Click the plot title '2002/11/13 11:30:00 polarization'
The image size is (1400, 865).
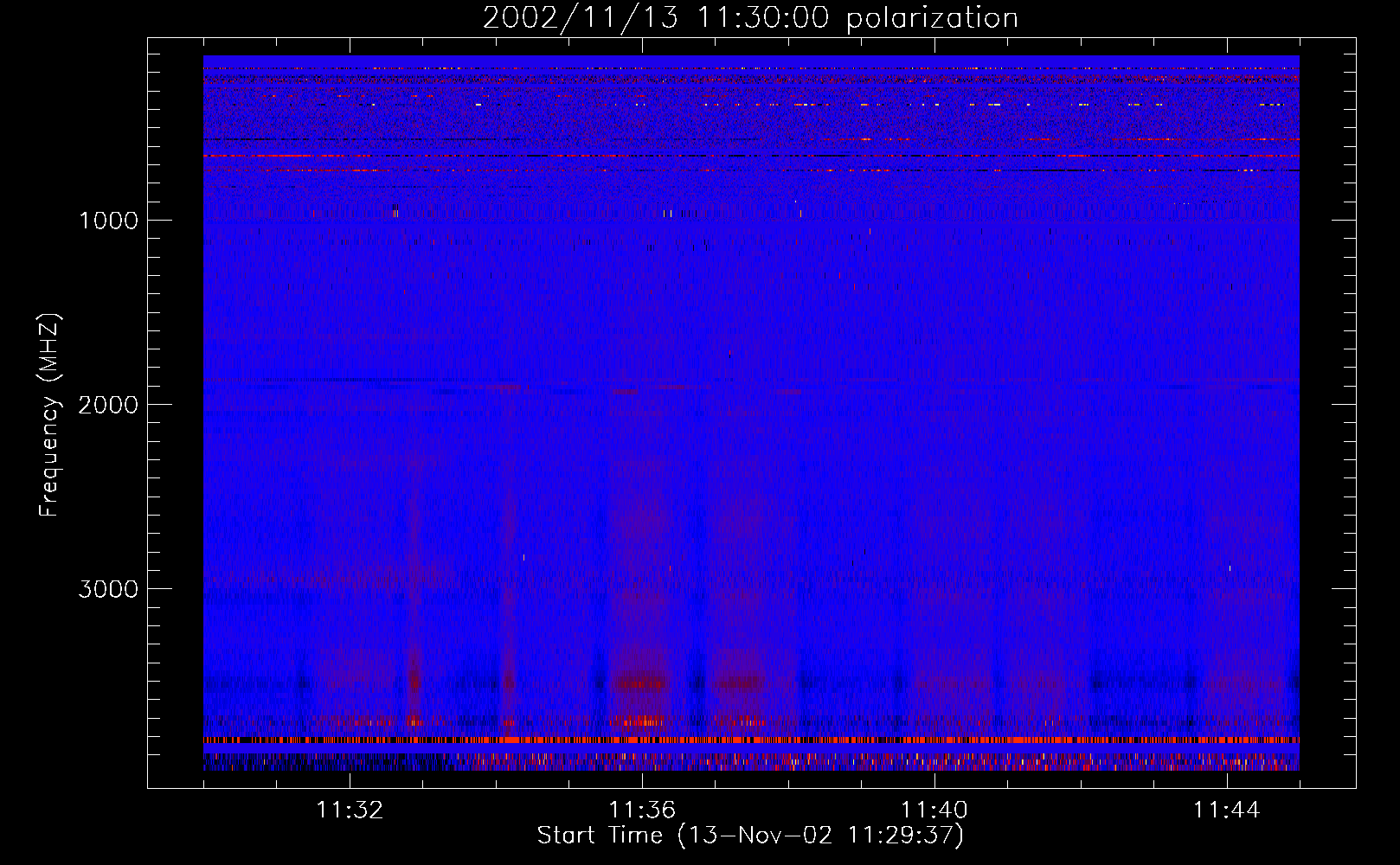point(750,17)
